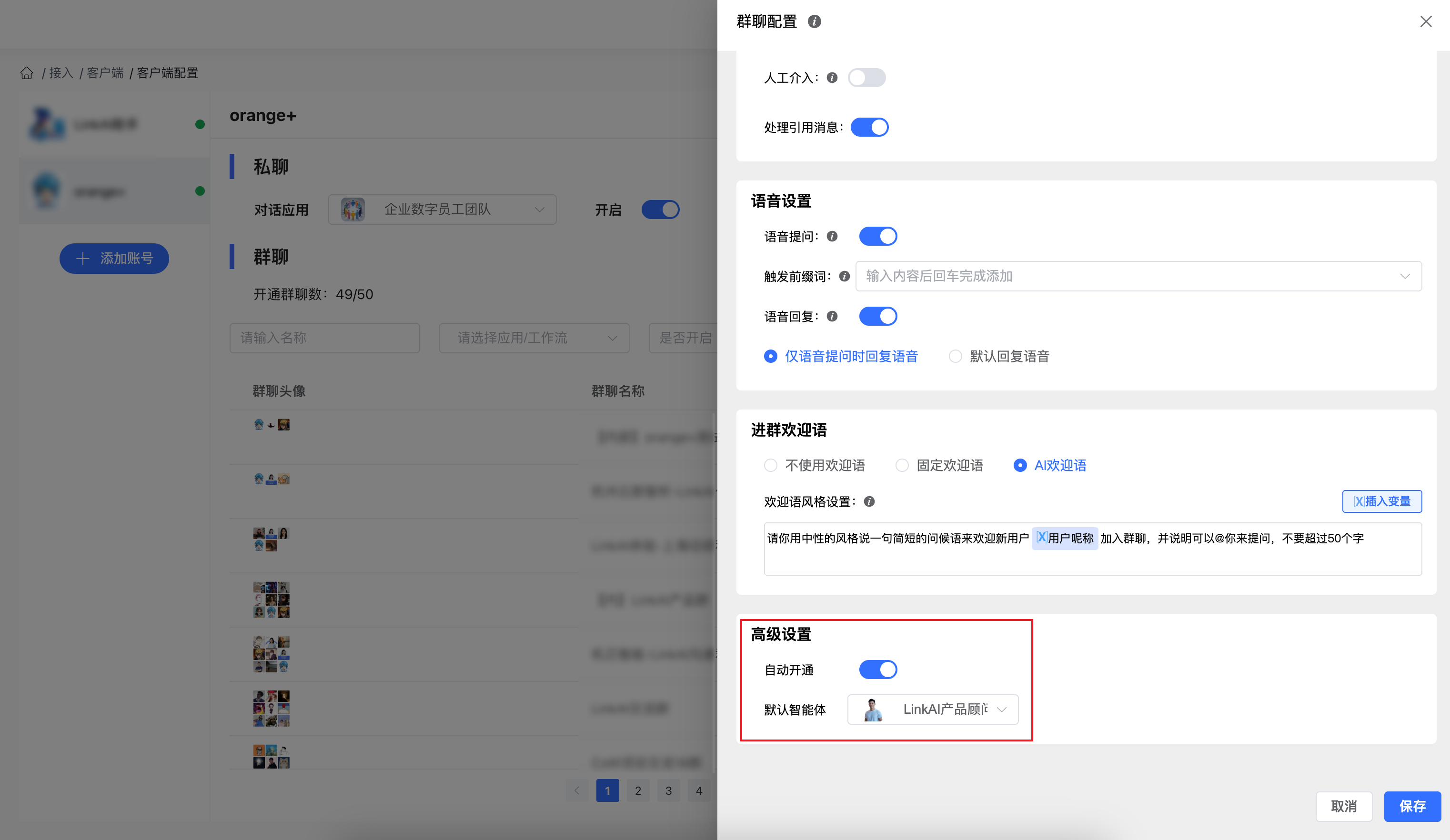Go to page 2 in pagination

click(x=637, y=791)
